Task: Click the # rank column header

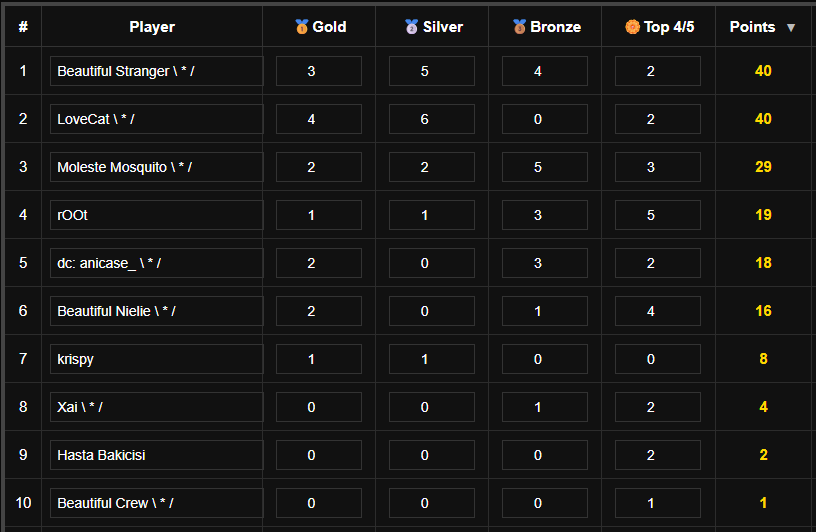Action: (22, 27)
